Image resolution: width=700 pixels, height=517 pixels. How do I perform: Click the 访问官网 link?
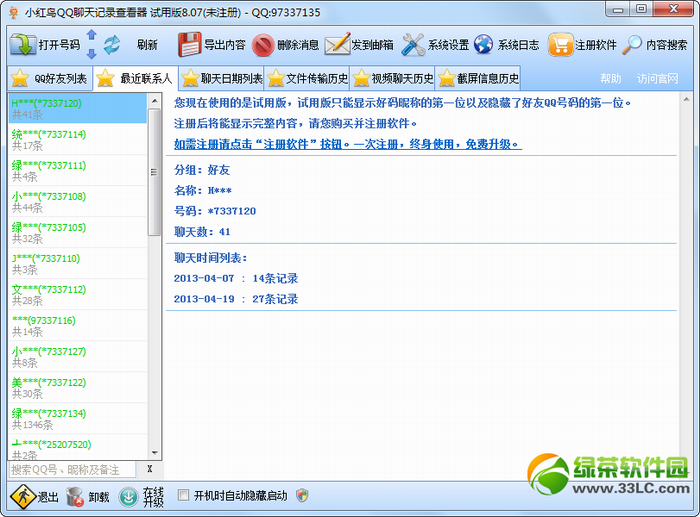click(x=657, y=79)
